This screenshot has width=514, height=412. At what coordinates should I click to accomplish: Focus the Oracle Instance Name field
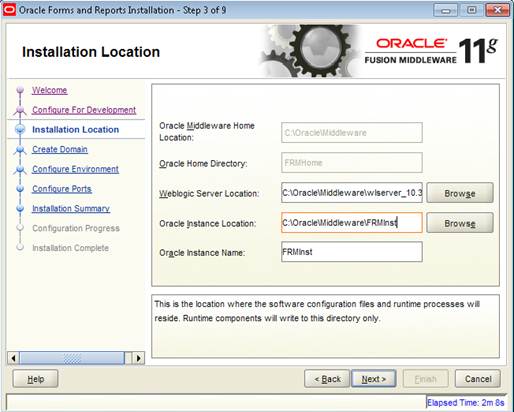(352, 252)
